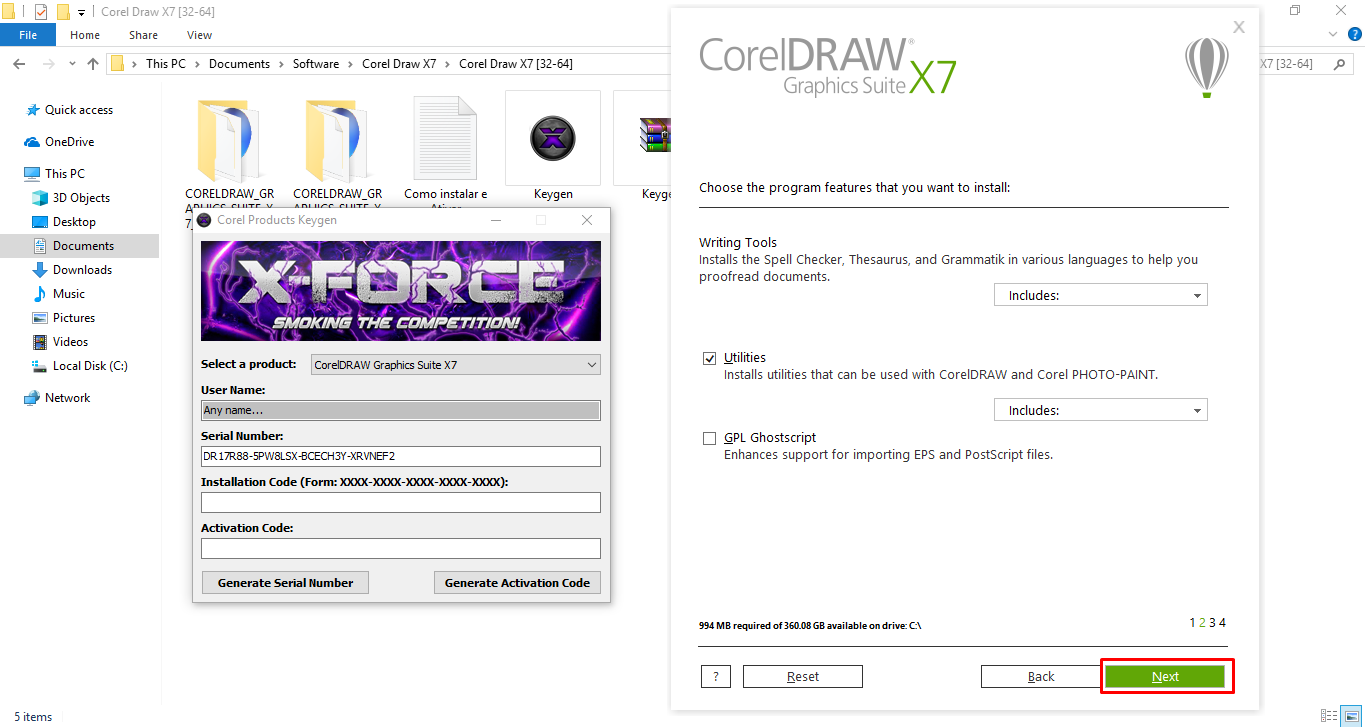The height and width of the screenshot is (727, 1365).
Task: Restore down the Explorer window
Action: coord(1295,11)
